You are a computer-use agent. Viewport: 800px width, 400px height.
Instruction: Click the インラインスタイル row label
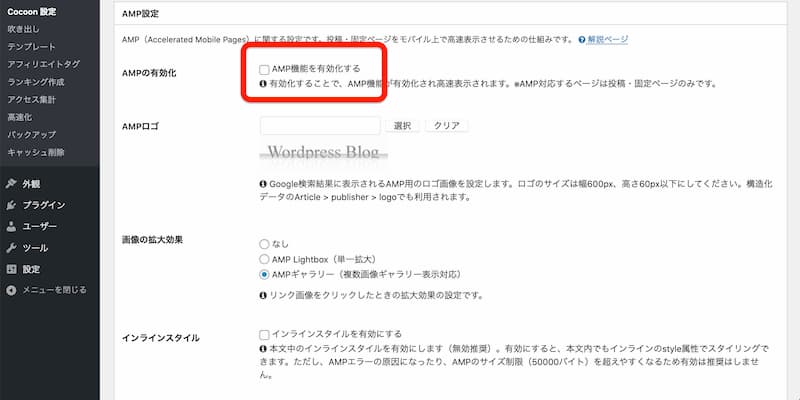161,338
